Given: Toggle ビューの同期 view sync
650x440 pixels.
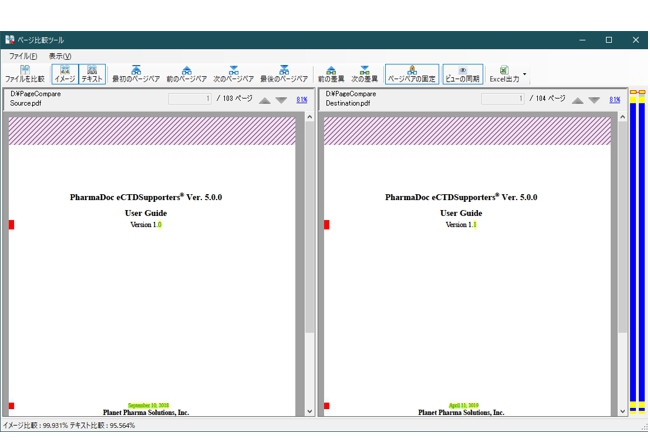Looking at the screenshot, I should (x=463, y=74).
